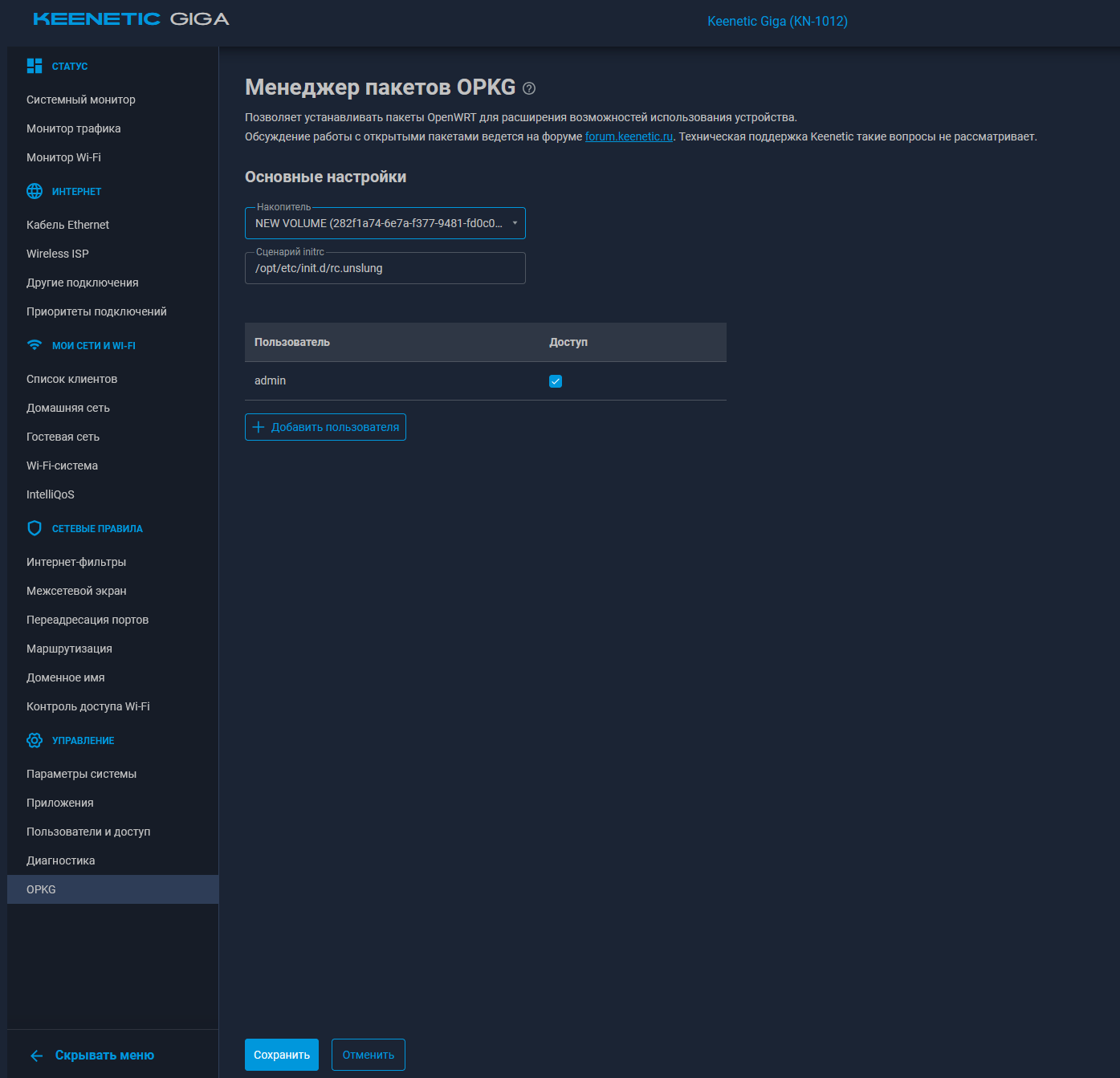Open help icon next to OPKG title
The height and width of the screenshot is (1078, 1120).
[x=529, y=88]
